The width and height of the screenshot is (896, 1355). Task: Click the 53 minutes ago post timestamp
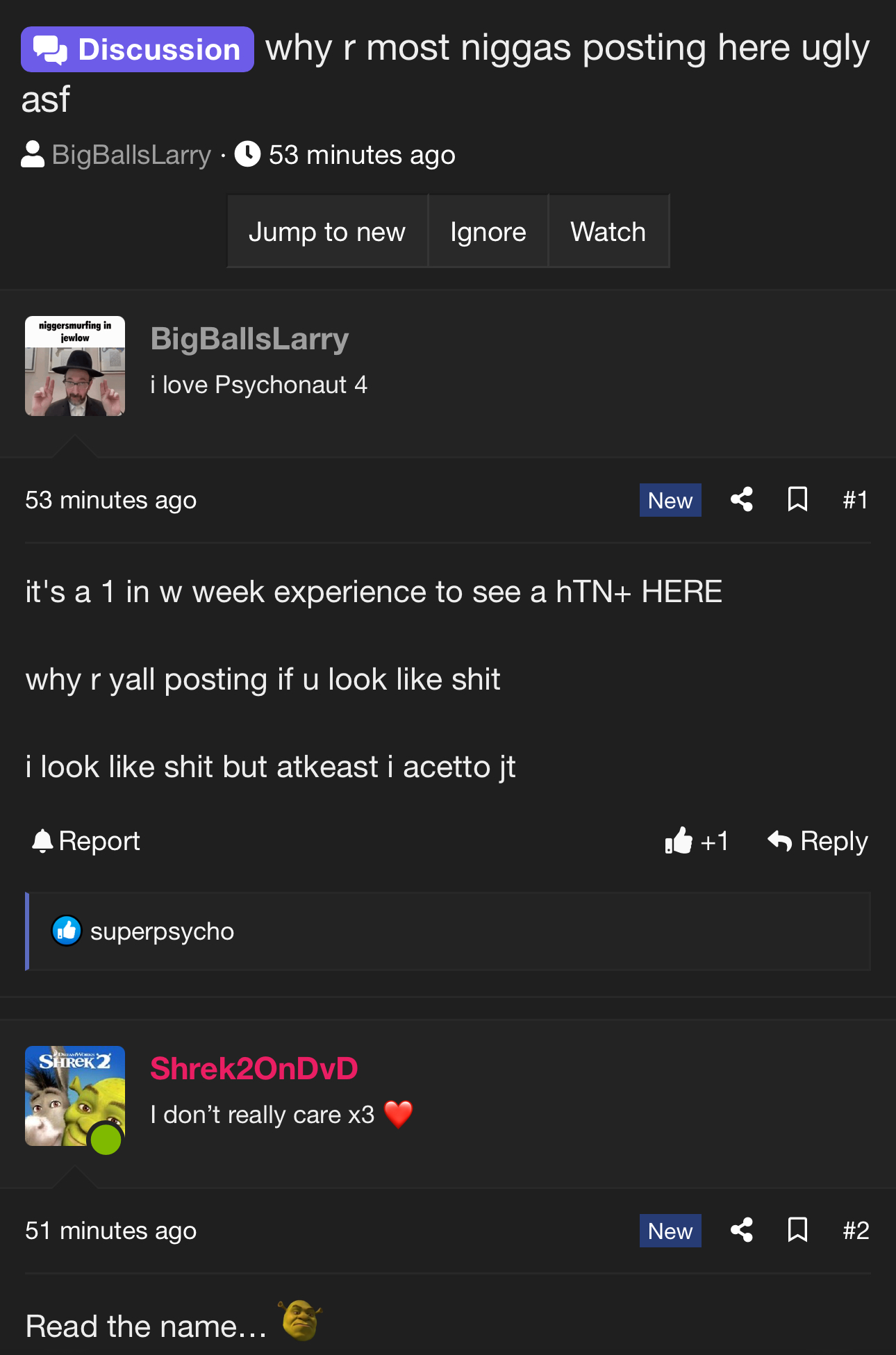point(111,500)
